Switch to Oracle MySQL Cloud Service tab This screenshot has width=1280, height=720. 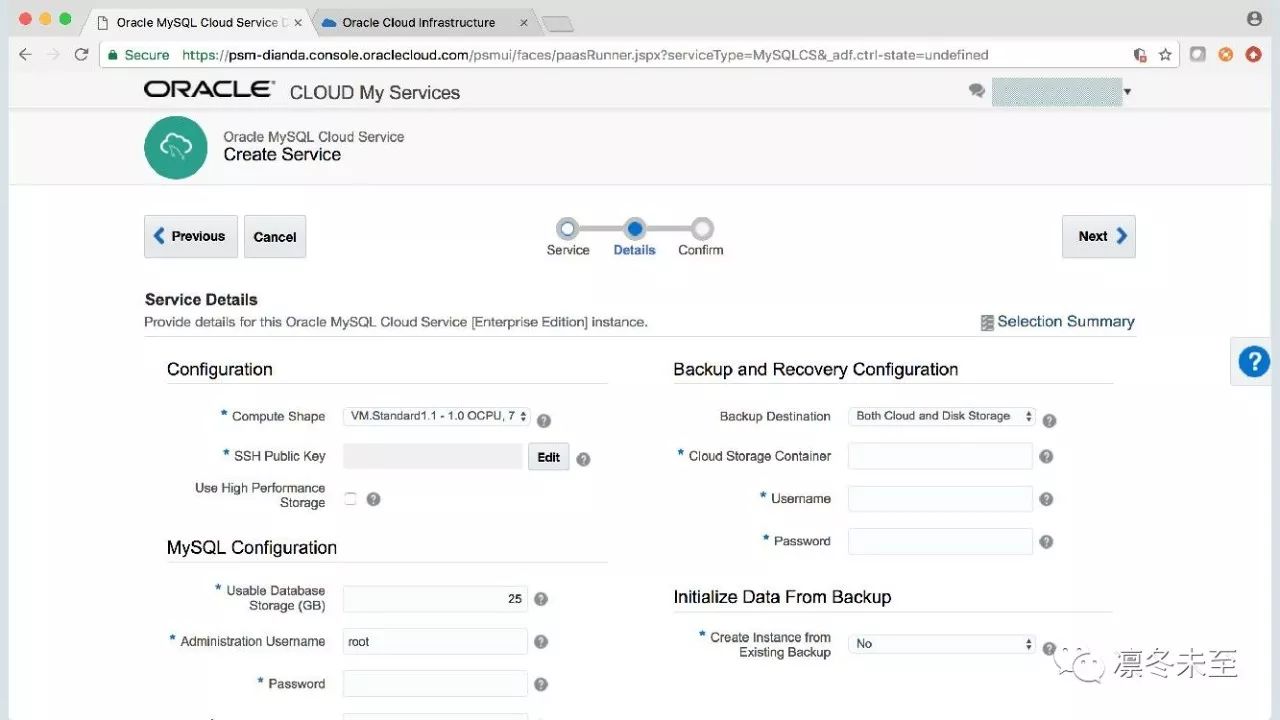(x=200, y=22)
